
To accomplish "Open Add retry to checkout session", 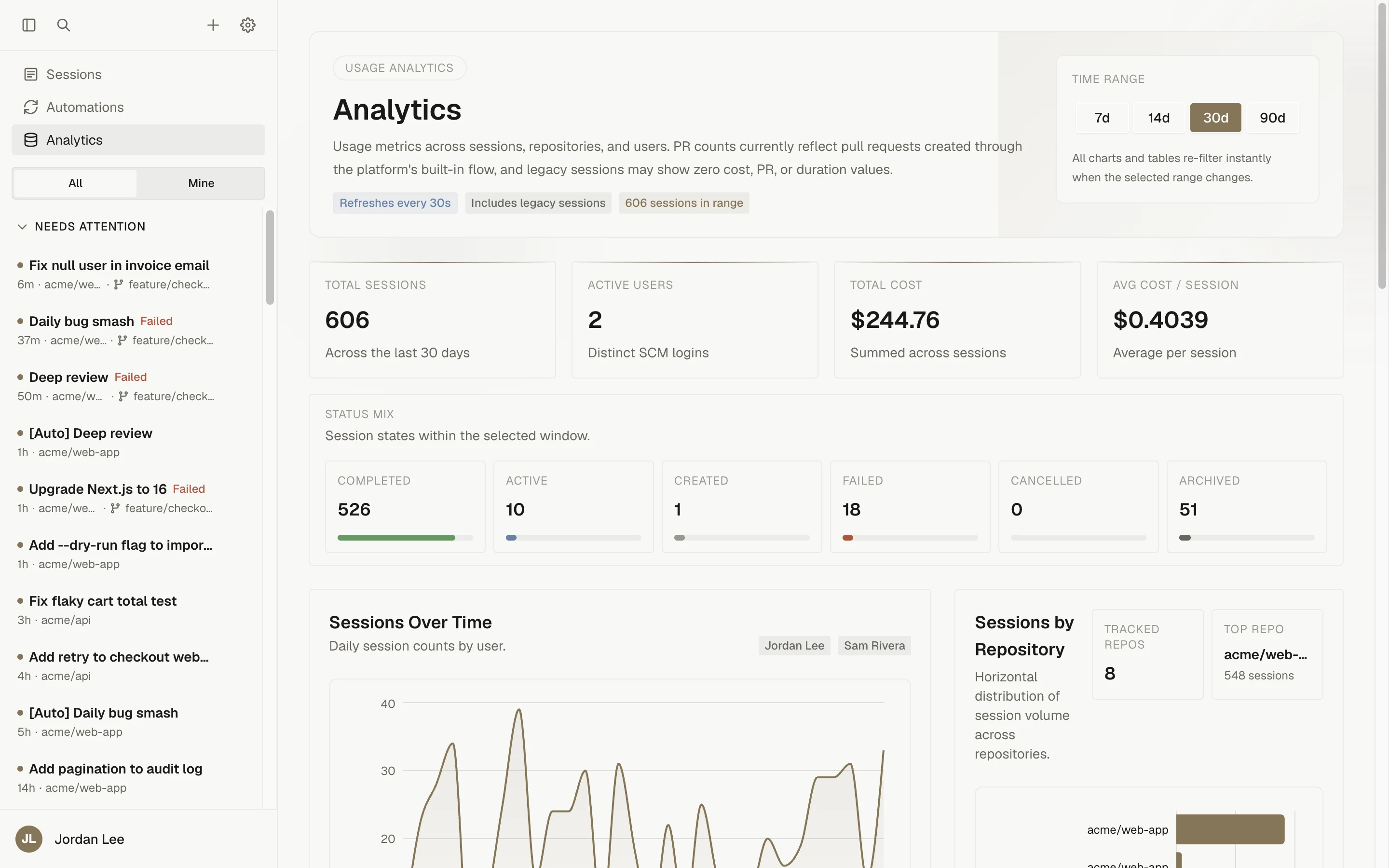I will 132,666.
